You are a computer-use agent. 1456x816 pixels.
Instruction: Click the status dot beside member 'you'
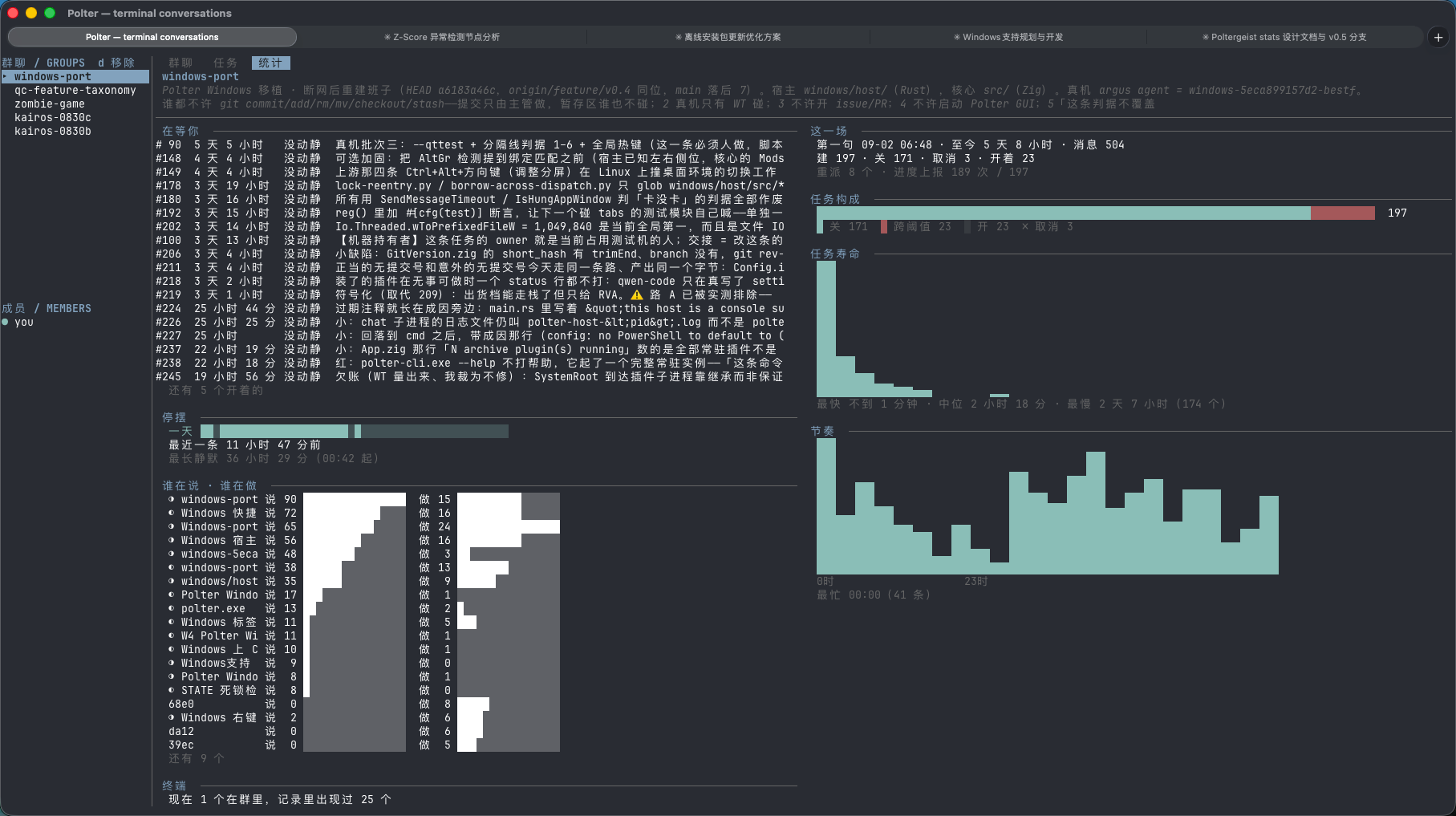[5, 322]
